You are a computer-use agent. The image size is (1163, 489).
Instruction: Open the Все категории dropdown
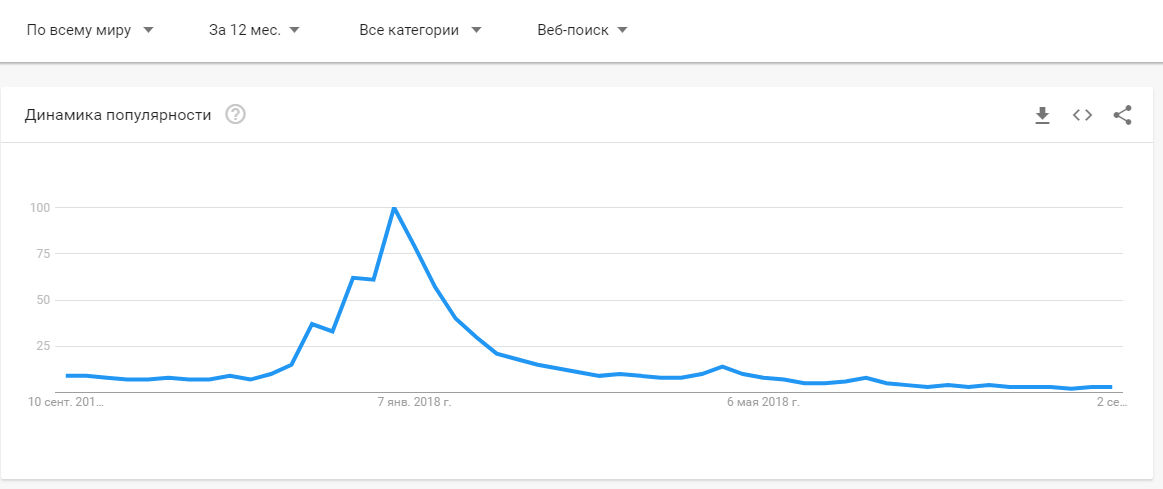click(421, 30)
